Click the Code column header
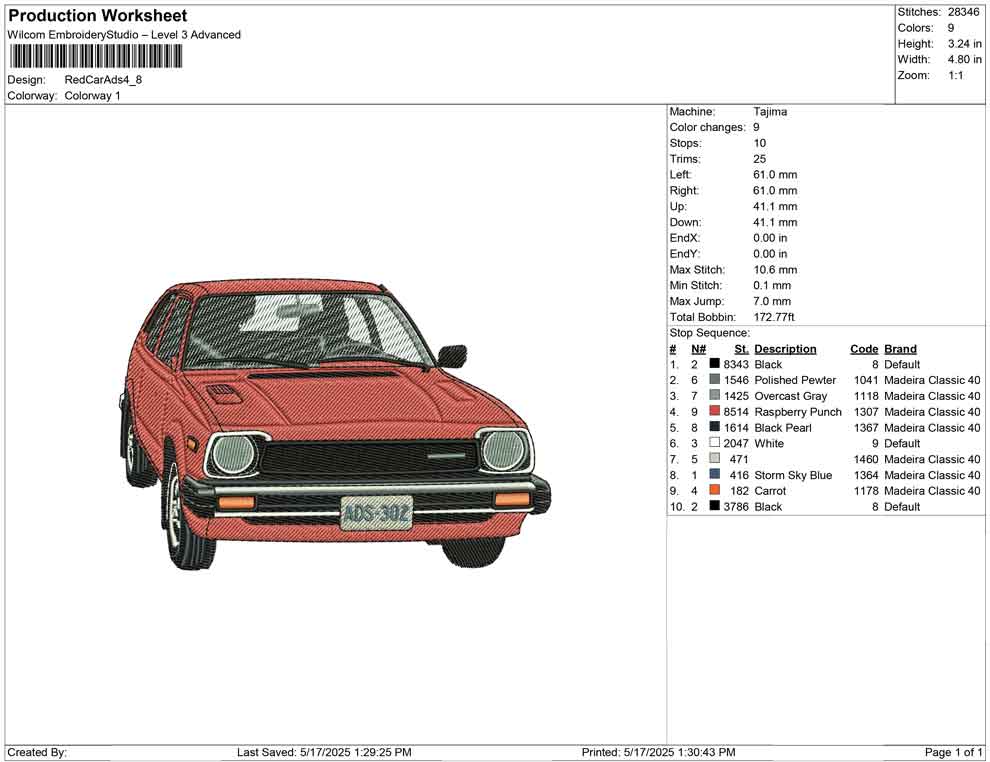990x762 pixels. point(864,349)
